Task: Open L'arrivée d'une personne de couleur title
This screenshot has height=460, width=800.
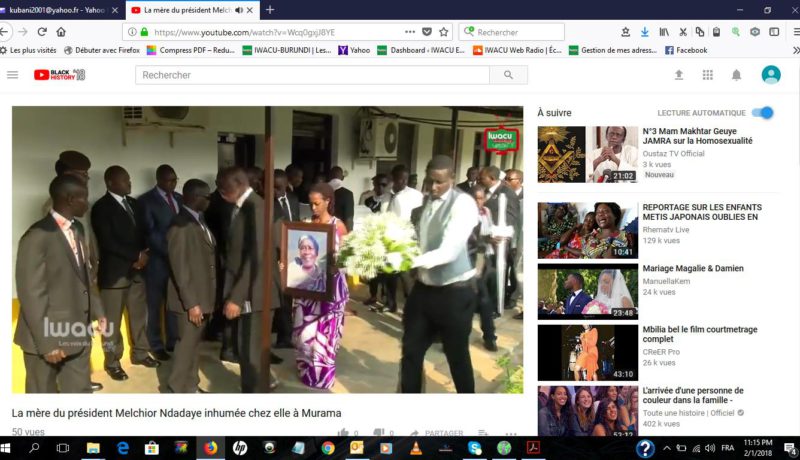Action: pos(693,395)
